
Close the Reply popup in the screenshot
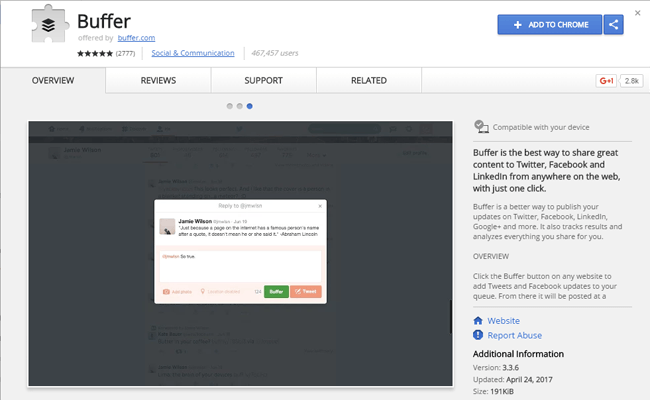320,206
